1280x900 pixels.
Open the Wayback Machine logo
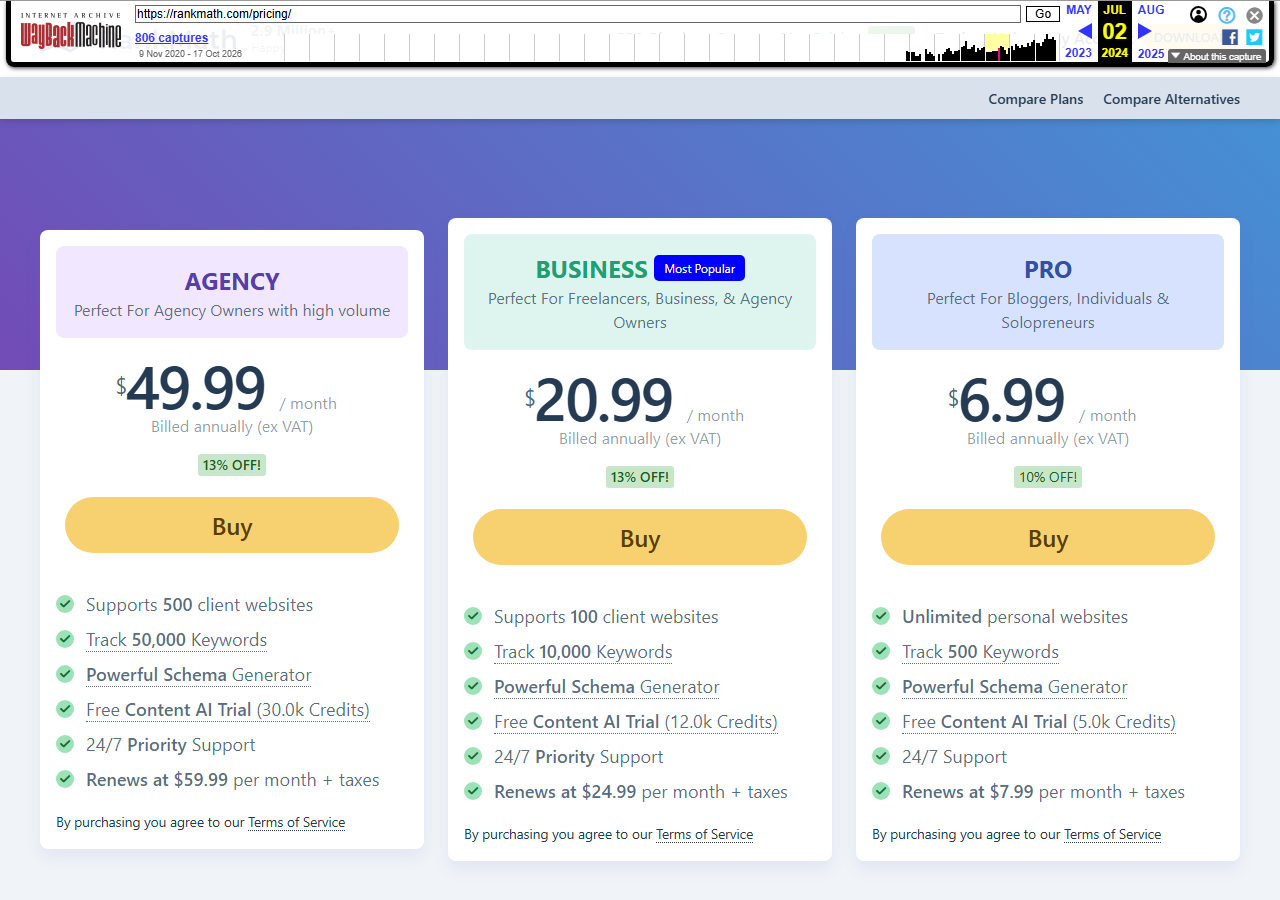click(71, 33)
